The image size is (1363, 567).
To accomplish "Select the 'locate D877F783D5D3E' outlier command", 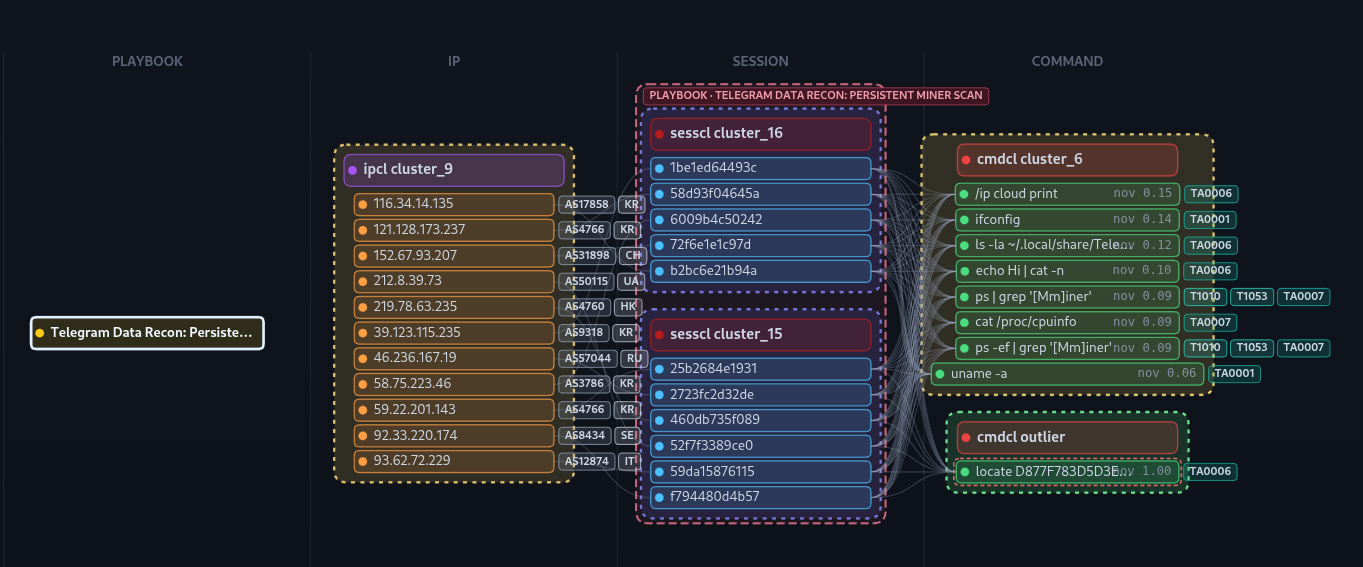I will pyautogui.click(x=1068, y=472).
